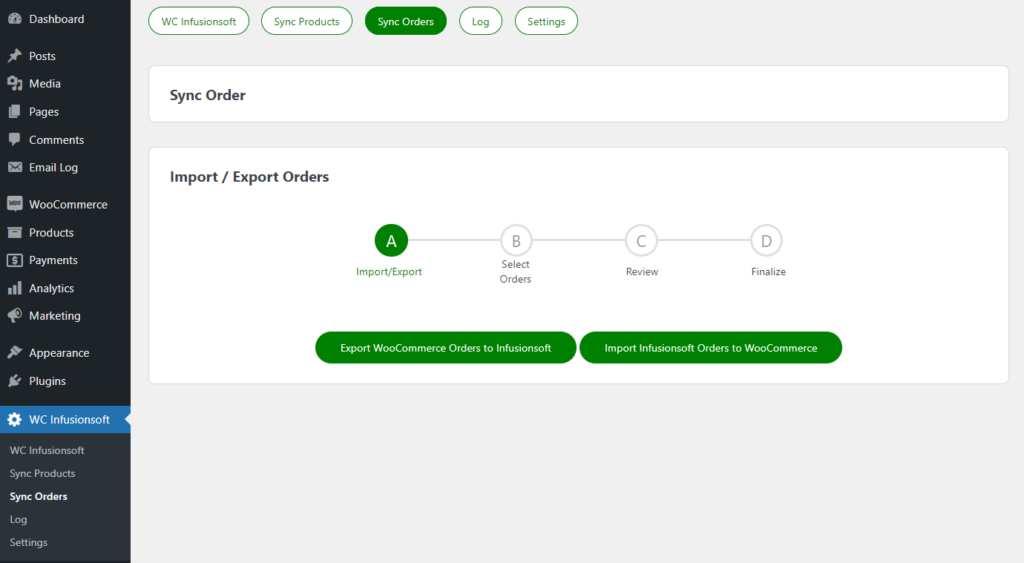
Task: Click the Dashboard gauge icon in sidebar
Action: (14, 19)
